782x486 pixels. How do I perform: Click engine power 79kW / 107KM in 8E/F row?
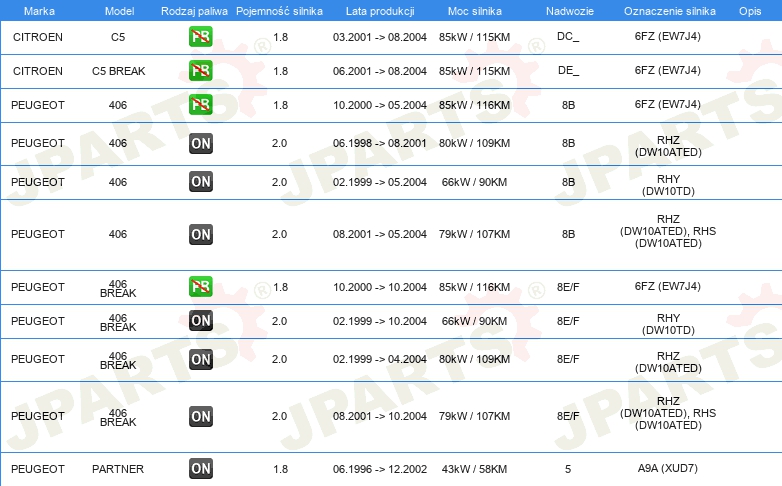click(x=474, y=416)
